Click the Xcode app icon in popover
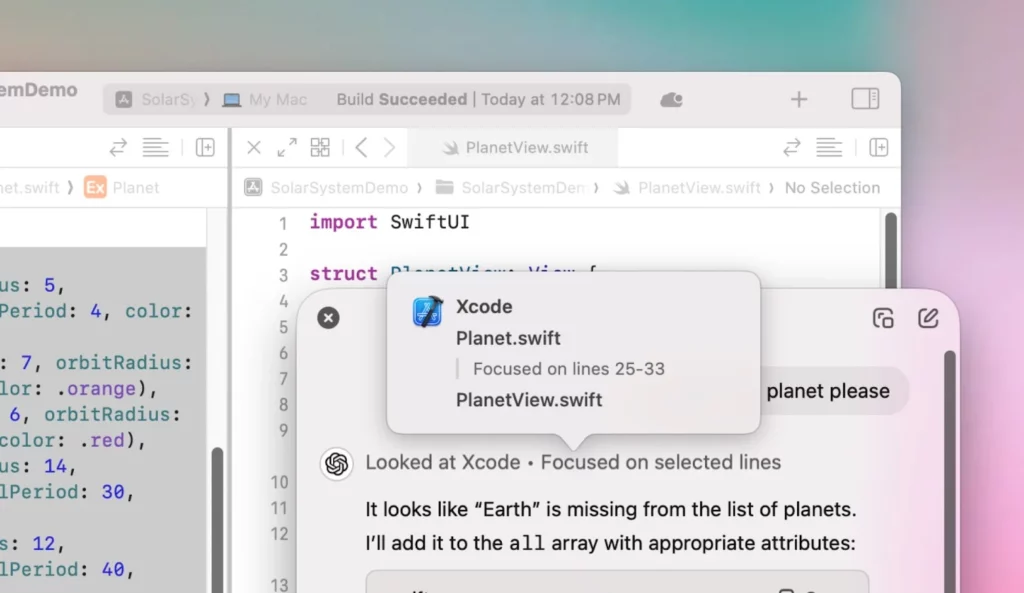This screenshot has width=1024, height=593. pos(428,311)
